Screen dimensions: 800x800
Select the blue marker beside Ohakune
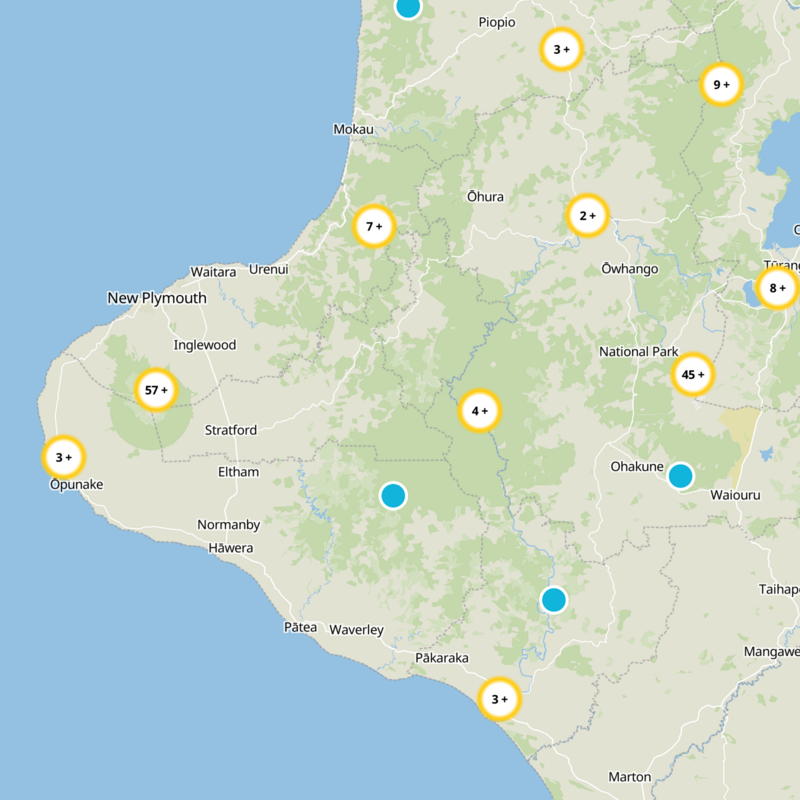(x=680, y=475)
